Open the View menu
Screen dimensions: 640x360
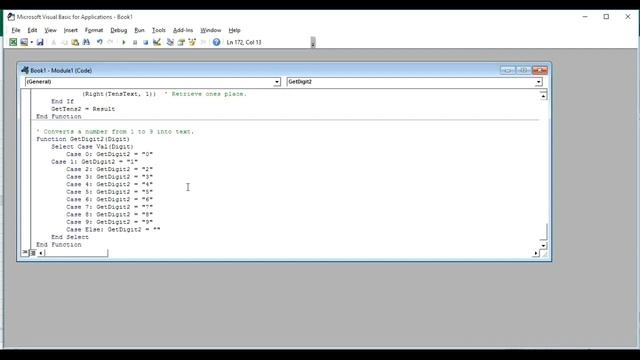pyautogui.click(x=51, y=30)
